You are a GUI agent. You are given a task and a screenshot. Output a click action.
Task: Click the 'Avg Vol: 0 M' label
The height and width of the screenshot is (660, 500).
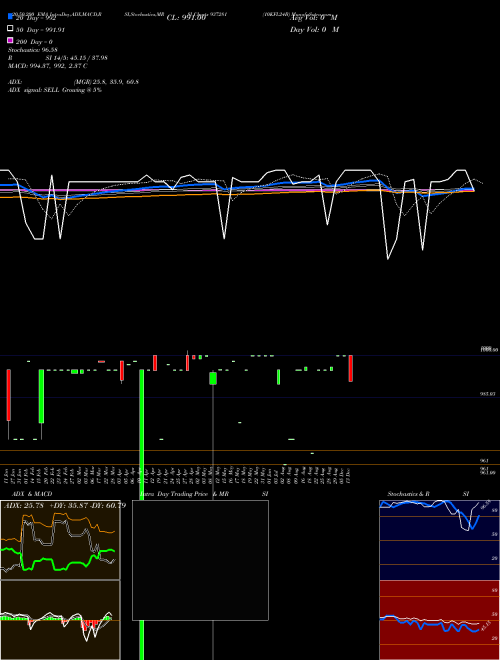313,18
